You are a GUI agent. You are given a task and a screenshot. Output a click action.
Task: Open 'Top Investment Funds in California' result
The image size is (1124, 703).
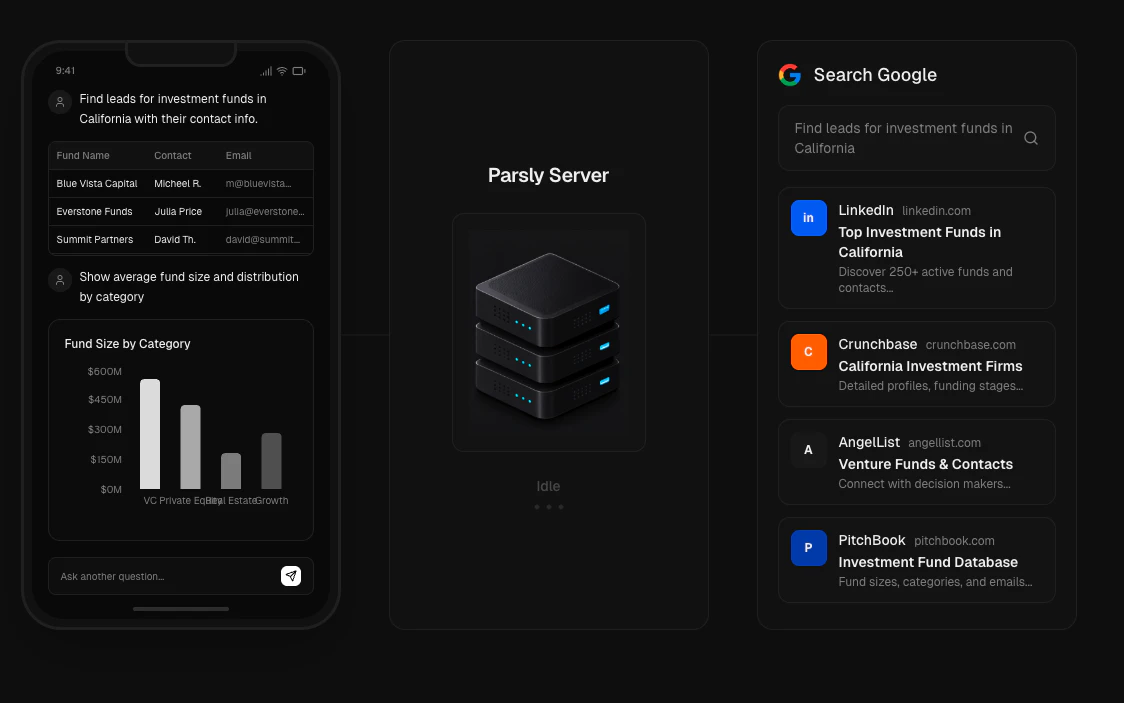click(x=919, y=242)
